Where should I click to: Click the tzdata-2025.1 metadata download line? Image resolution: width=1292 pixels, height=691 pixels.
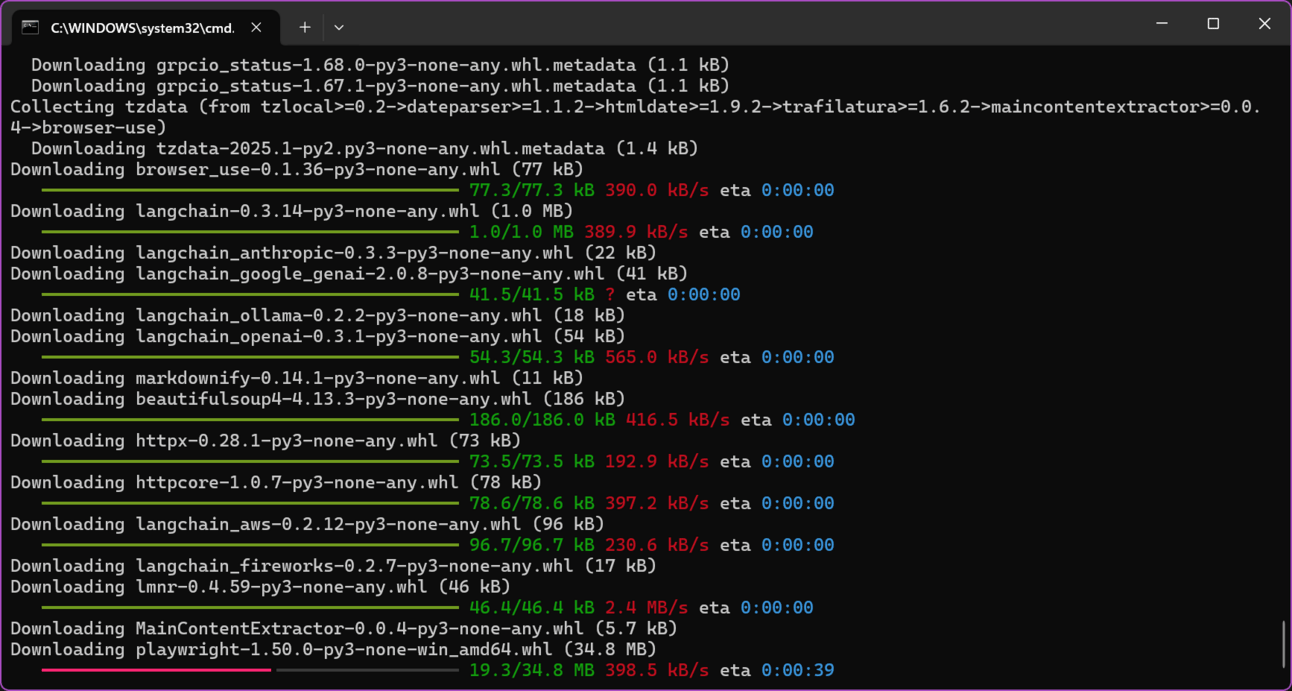[365, 148]
